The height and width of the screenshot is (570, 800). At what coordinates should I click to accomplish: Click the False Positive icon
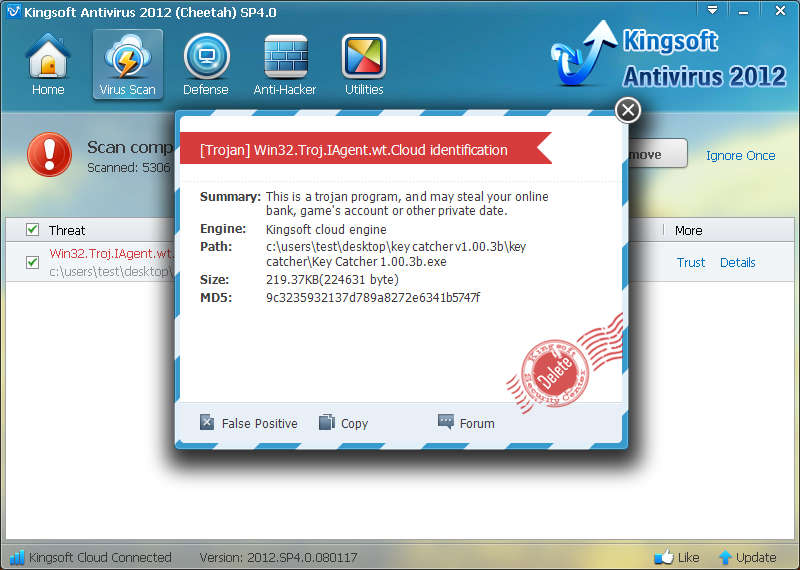click(207, 423)
